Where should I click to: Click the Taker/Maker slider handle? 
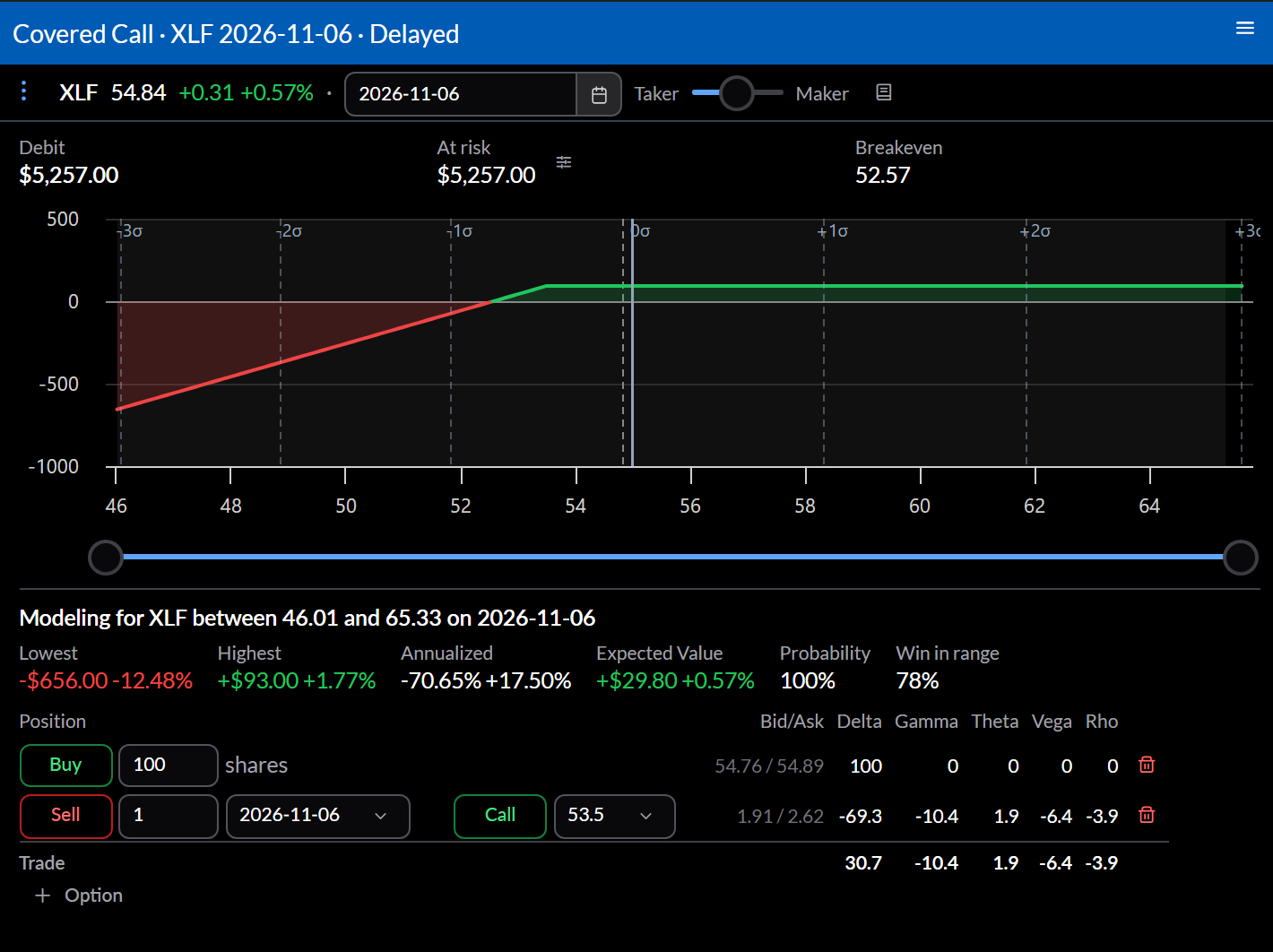point(737,92)
